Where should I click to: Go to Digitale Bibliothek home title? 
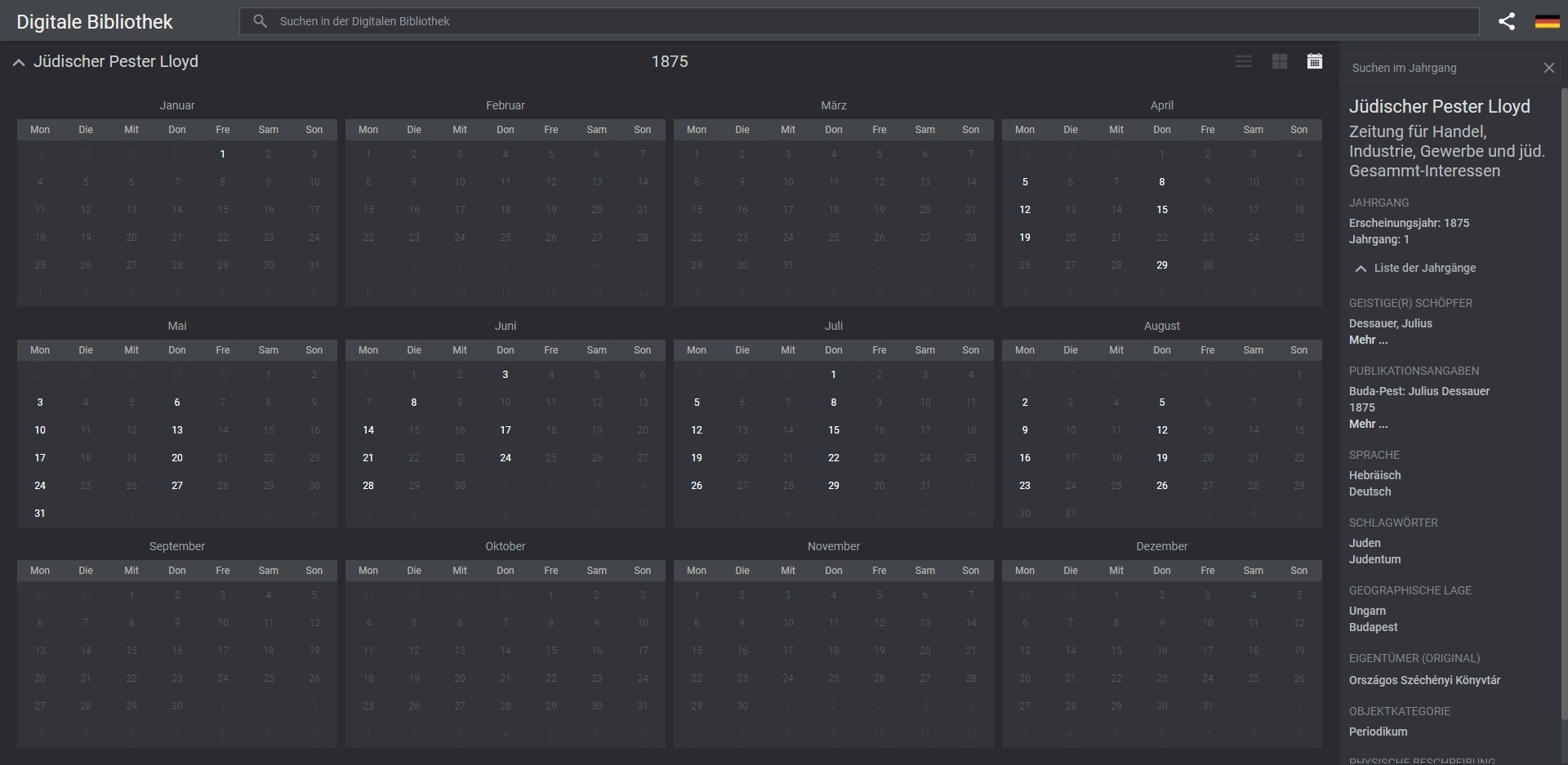[95, 22]
